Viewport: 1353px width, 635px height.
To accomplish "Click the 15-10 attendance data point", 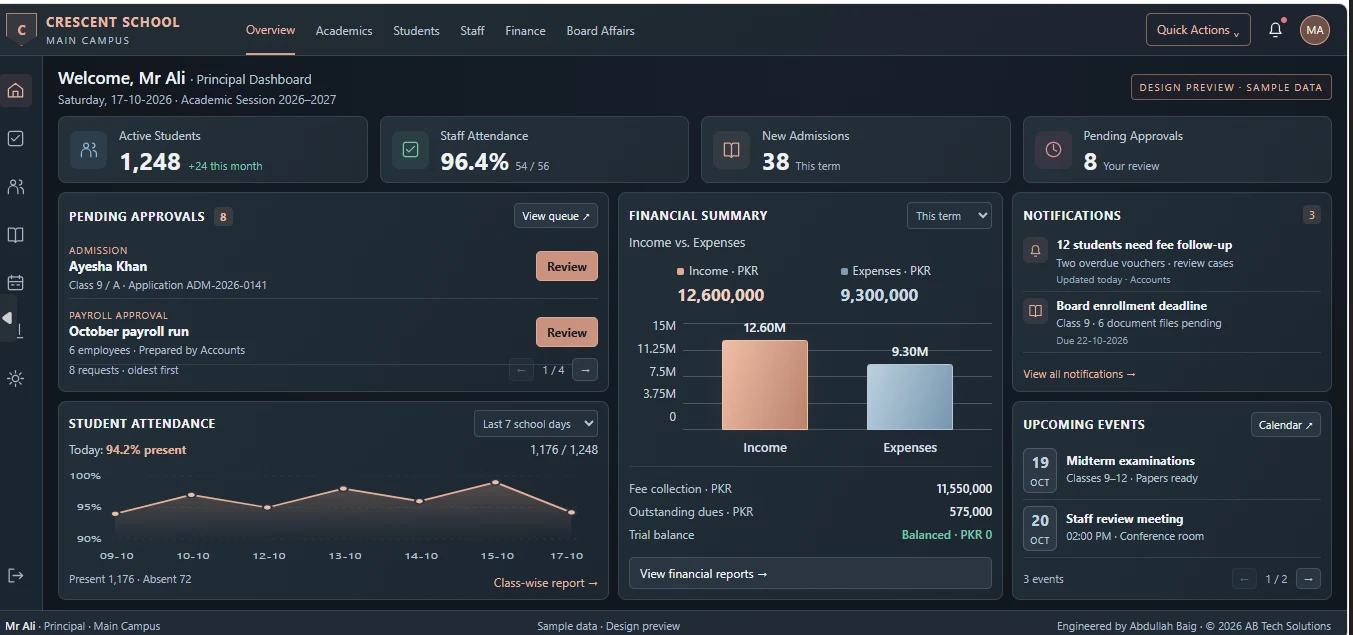I will pyautogui.click(x=495, y=483).
